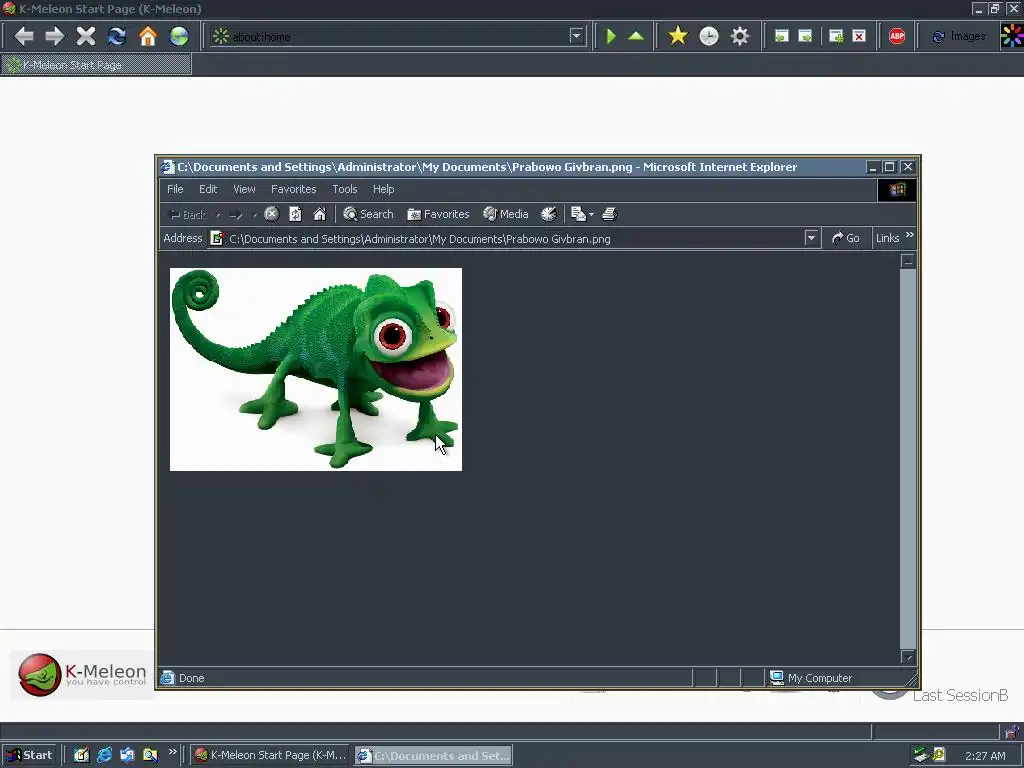This screenshot has height=768, width=1024.
Task: Open the Windows Start menu
Action: [x=29, y=755]
